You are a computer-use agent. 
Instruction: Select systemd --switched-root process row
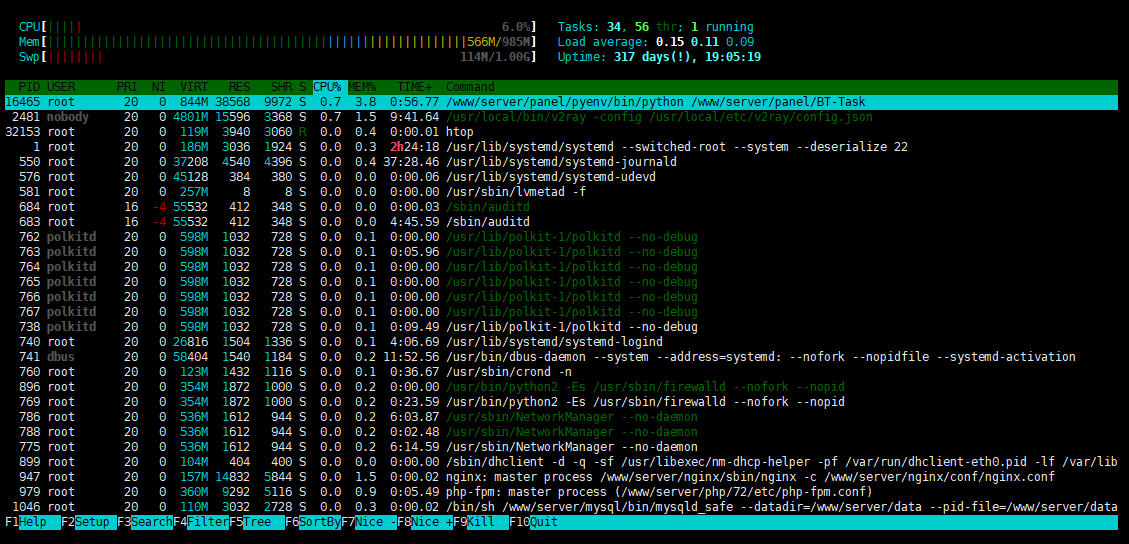click(562, 147)
